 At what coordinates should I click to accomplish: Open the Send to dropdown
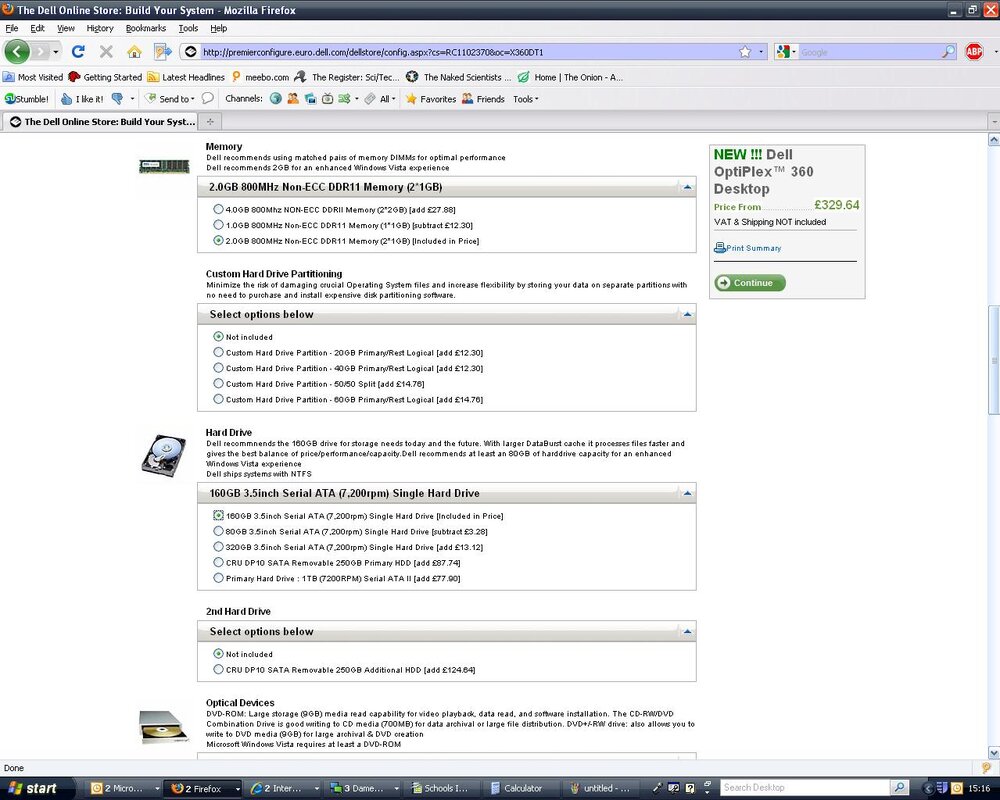coord(170,99)
